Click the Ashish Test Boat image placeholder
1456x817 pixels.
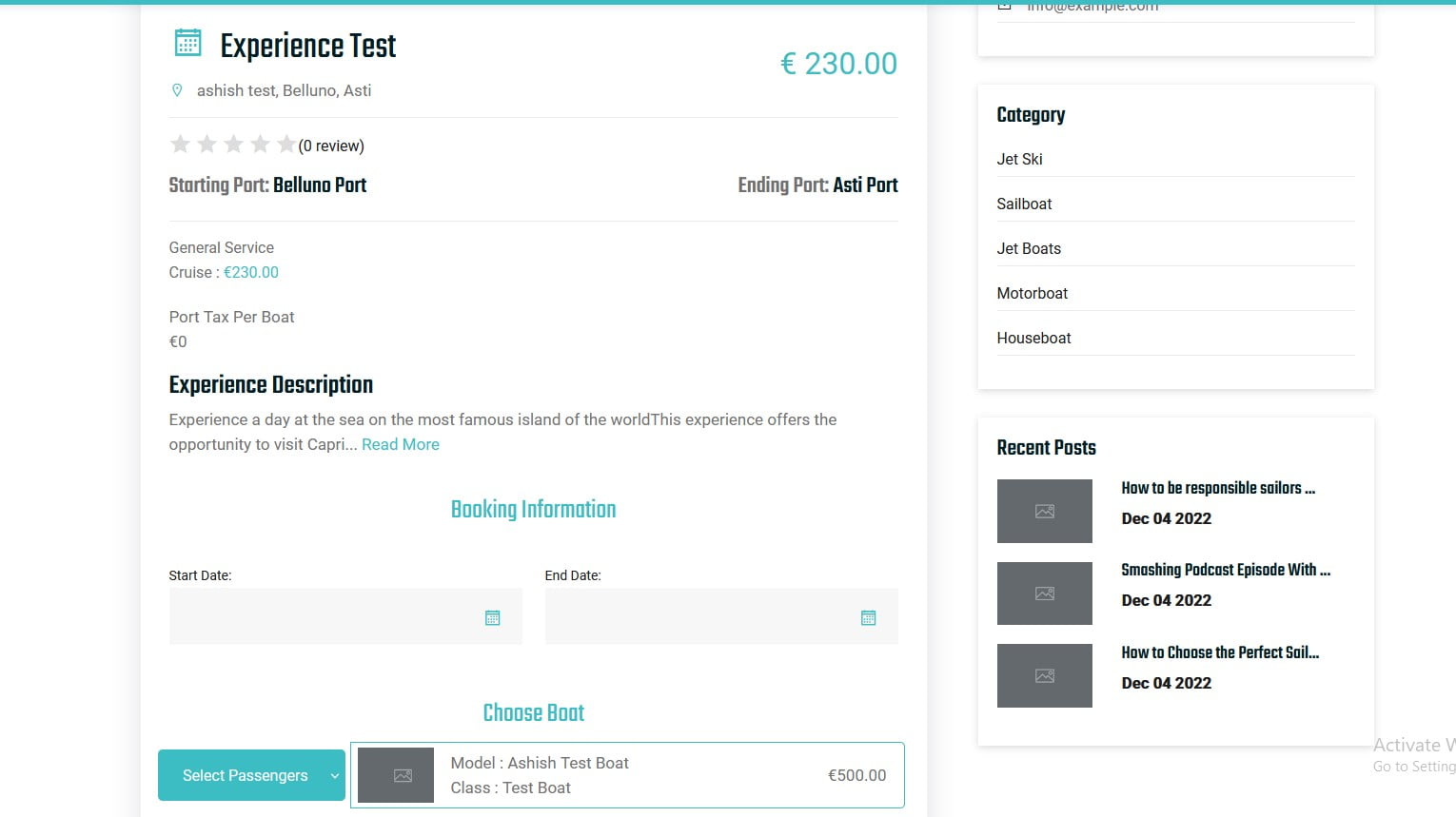click(396, 775)
